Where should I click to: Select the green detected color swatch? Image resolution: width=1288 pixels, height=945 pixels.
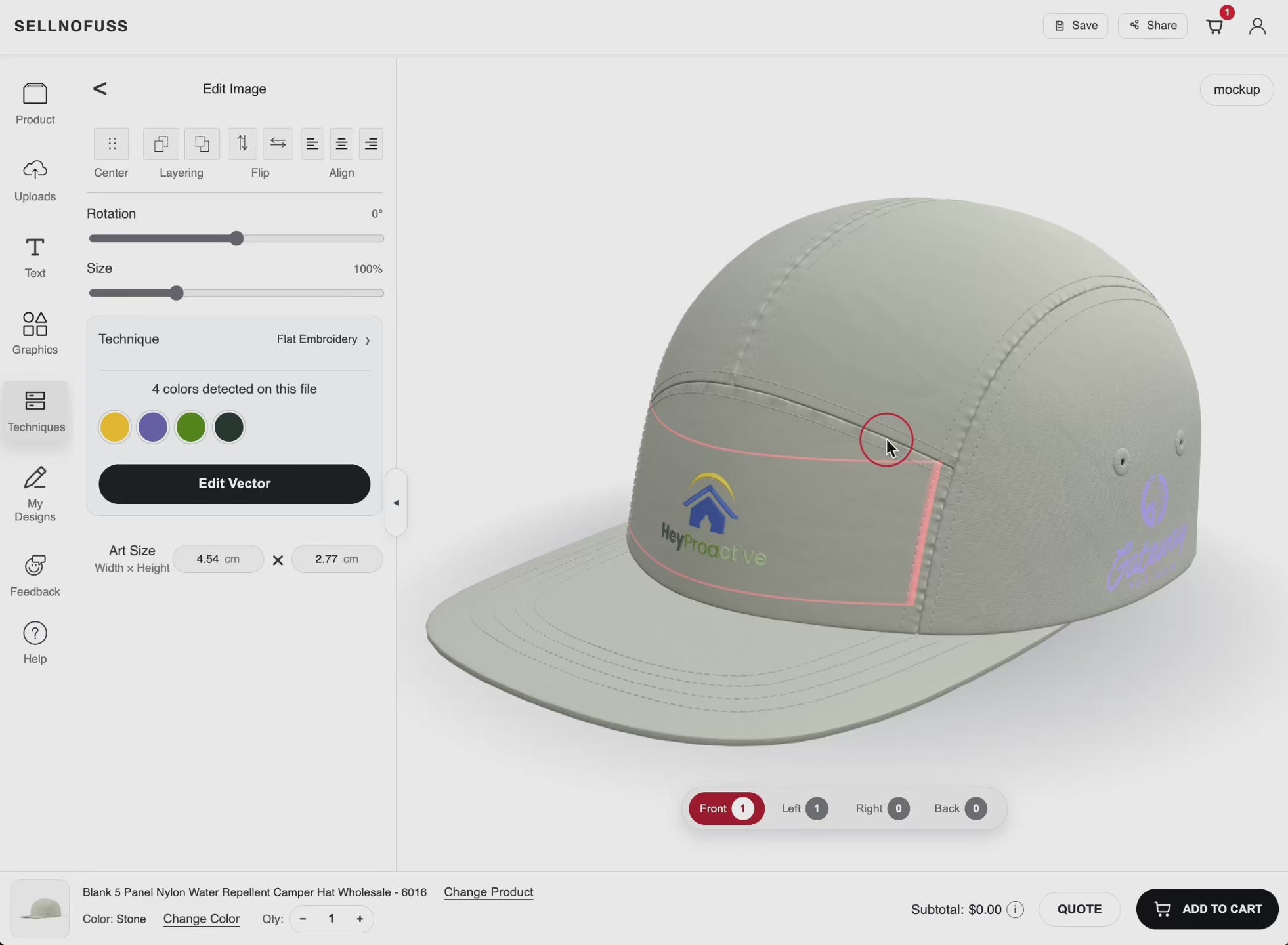(191, 427)
